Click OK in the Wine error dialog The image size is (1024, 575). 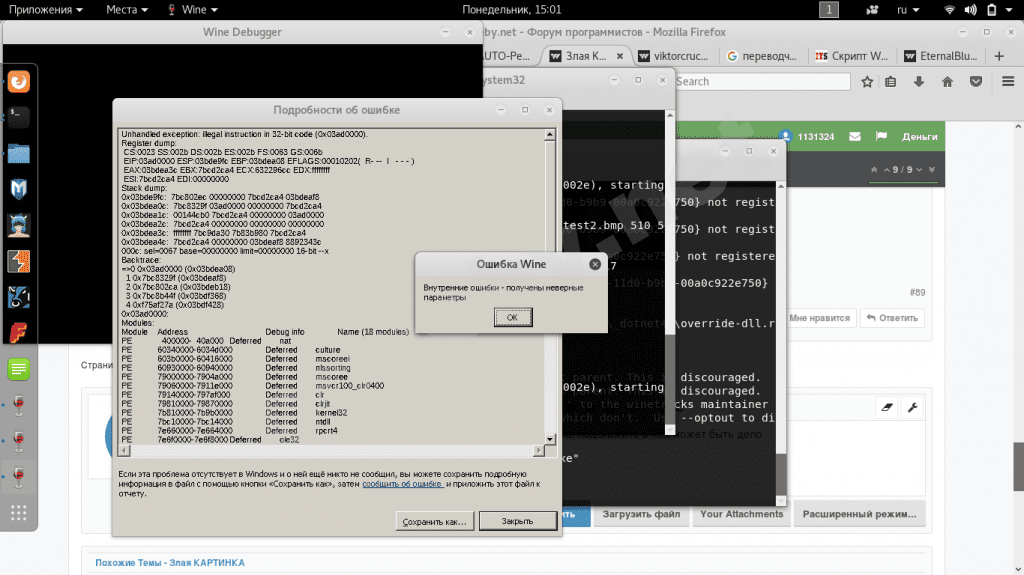(x=512, y=317)
